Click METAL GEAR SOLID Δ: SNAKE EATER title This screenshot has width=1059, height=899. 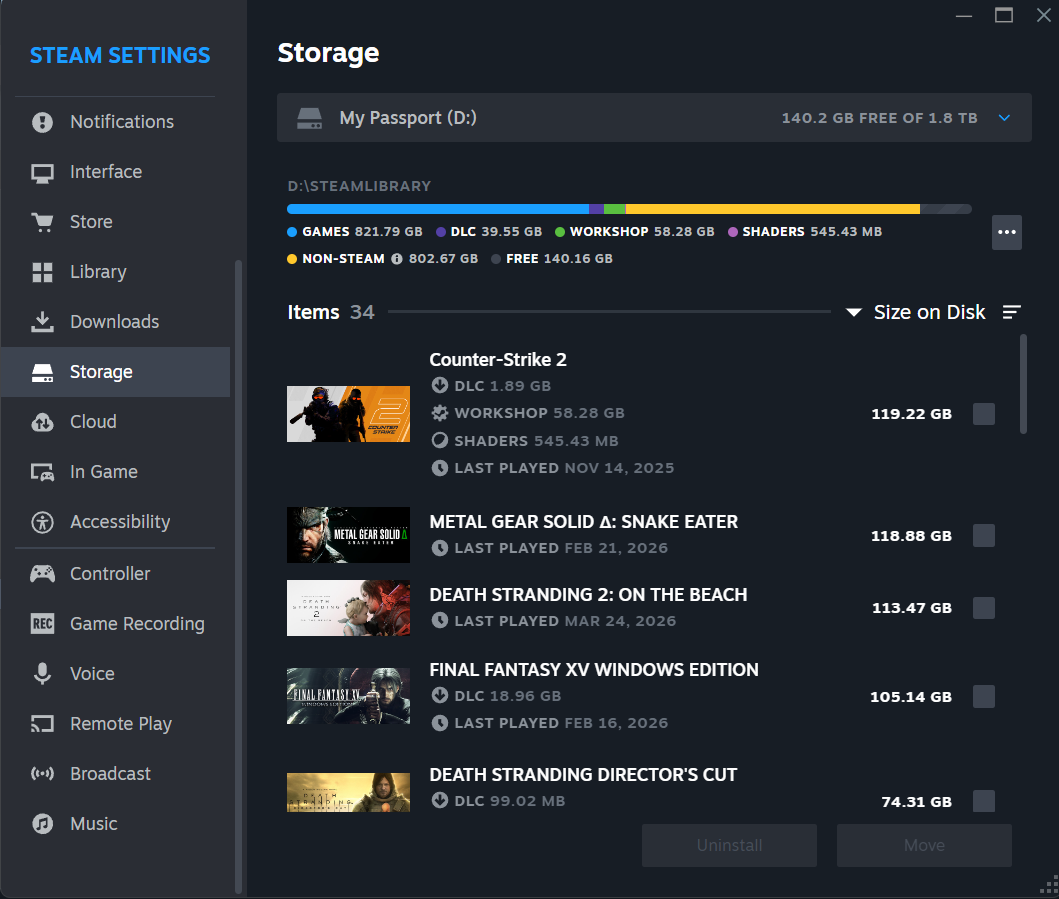tap(584, 522)
